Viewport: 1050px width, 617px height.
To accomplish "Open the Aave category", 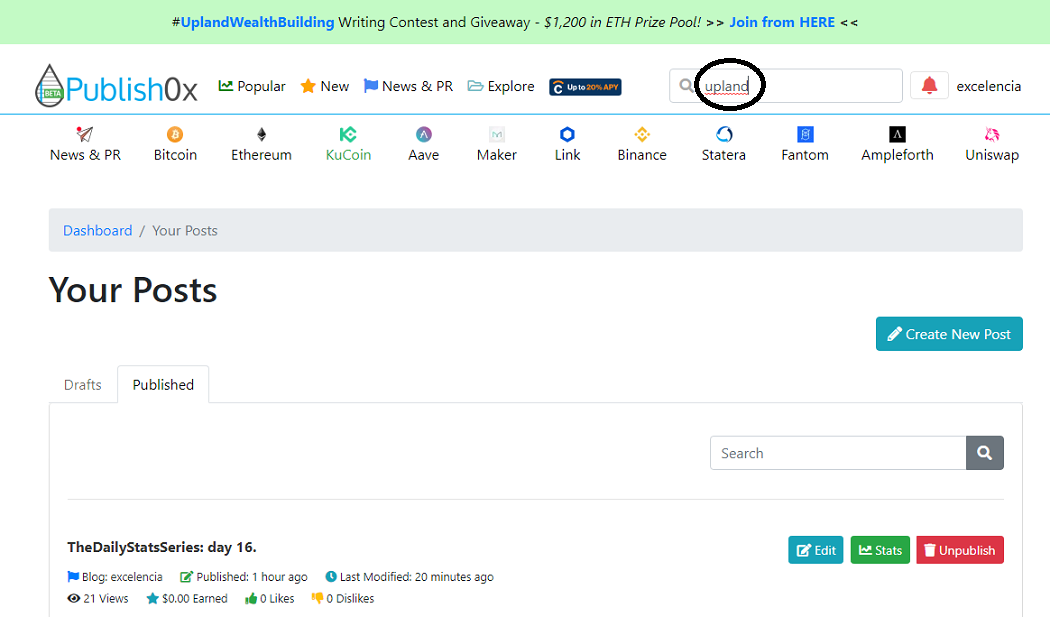I will click(x=423, y=144).
